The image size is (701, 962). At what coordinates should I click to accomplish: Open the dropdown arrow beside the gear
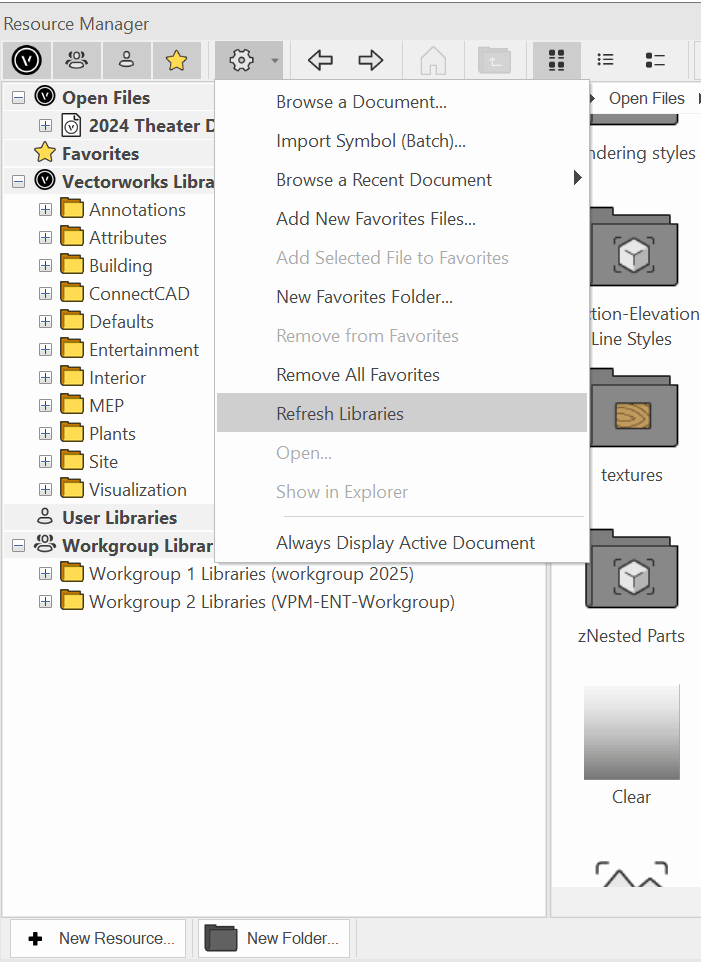click(275, 60)
